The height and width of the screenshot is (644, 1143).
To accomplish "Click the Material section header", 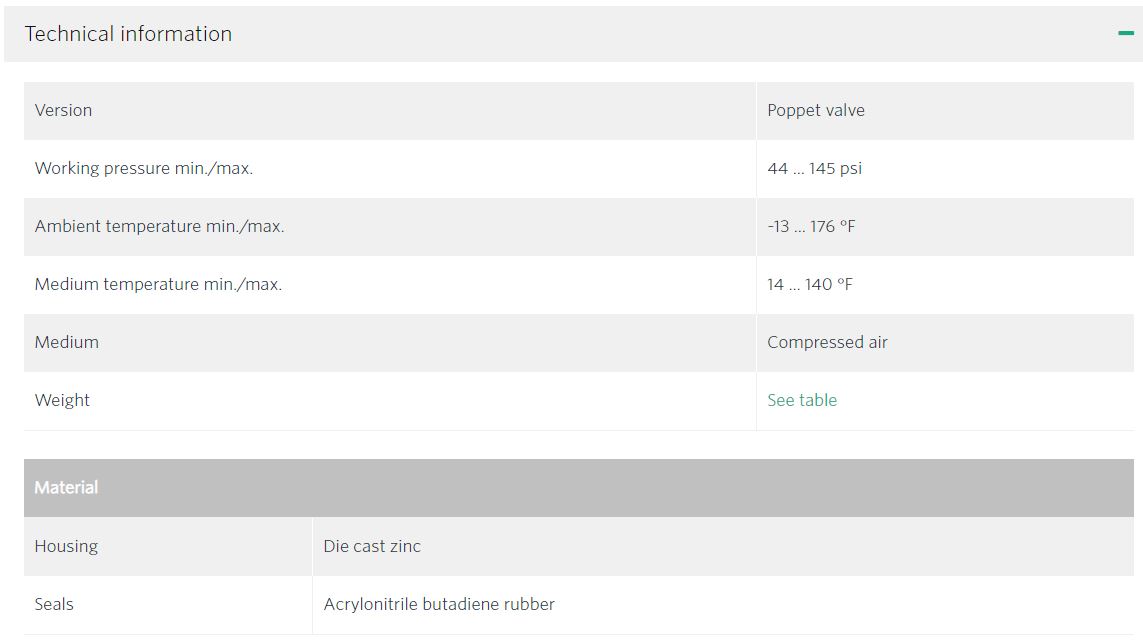I will (x=579, y=488).
